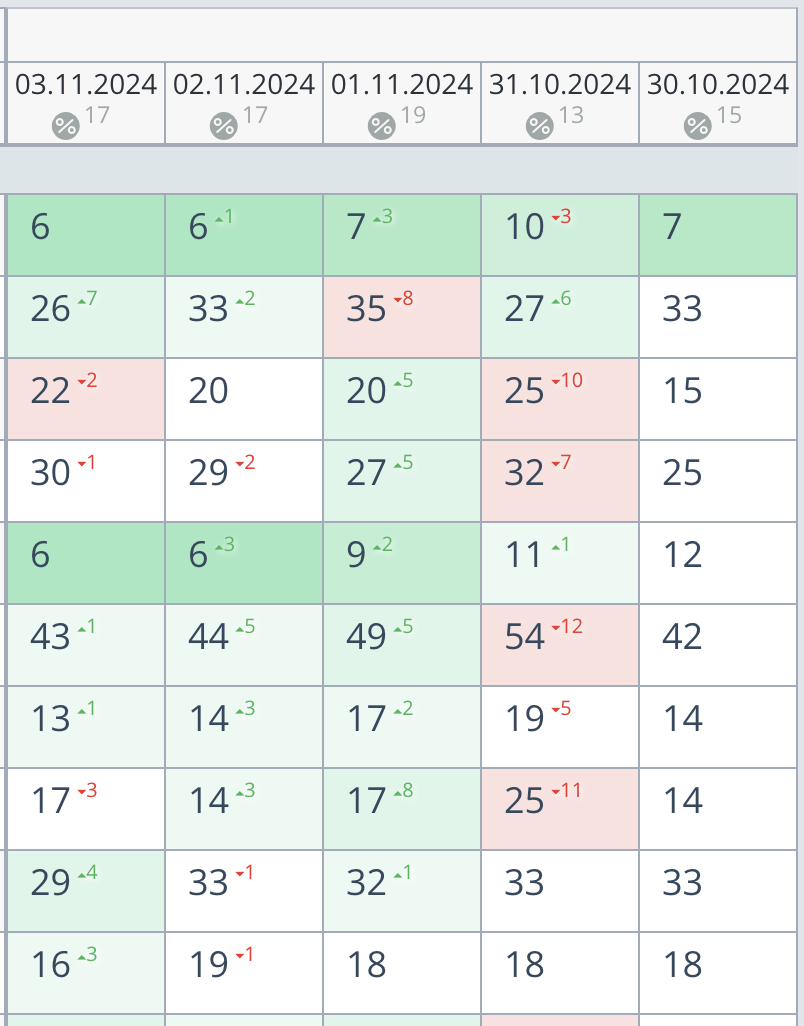Click the percent icon under 02.11.2024
This screenshot has width=804, height=1026.
(x=224, y=126)
